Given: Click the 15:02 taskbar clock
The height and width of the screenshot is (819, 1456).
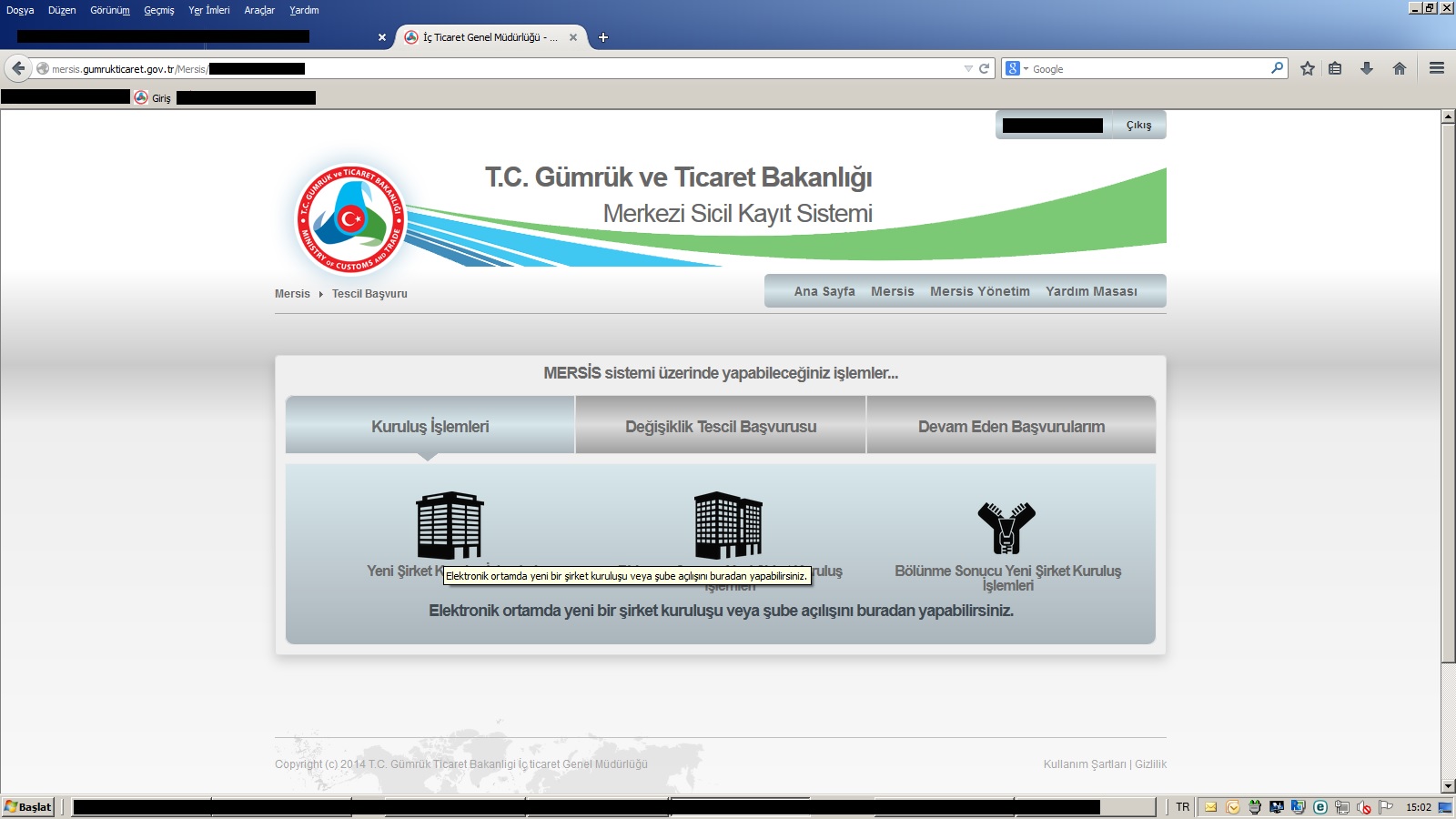Looking at the screenshot, I should click(1418, 807).
